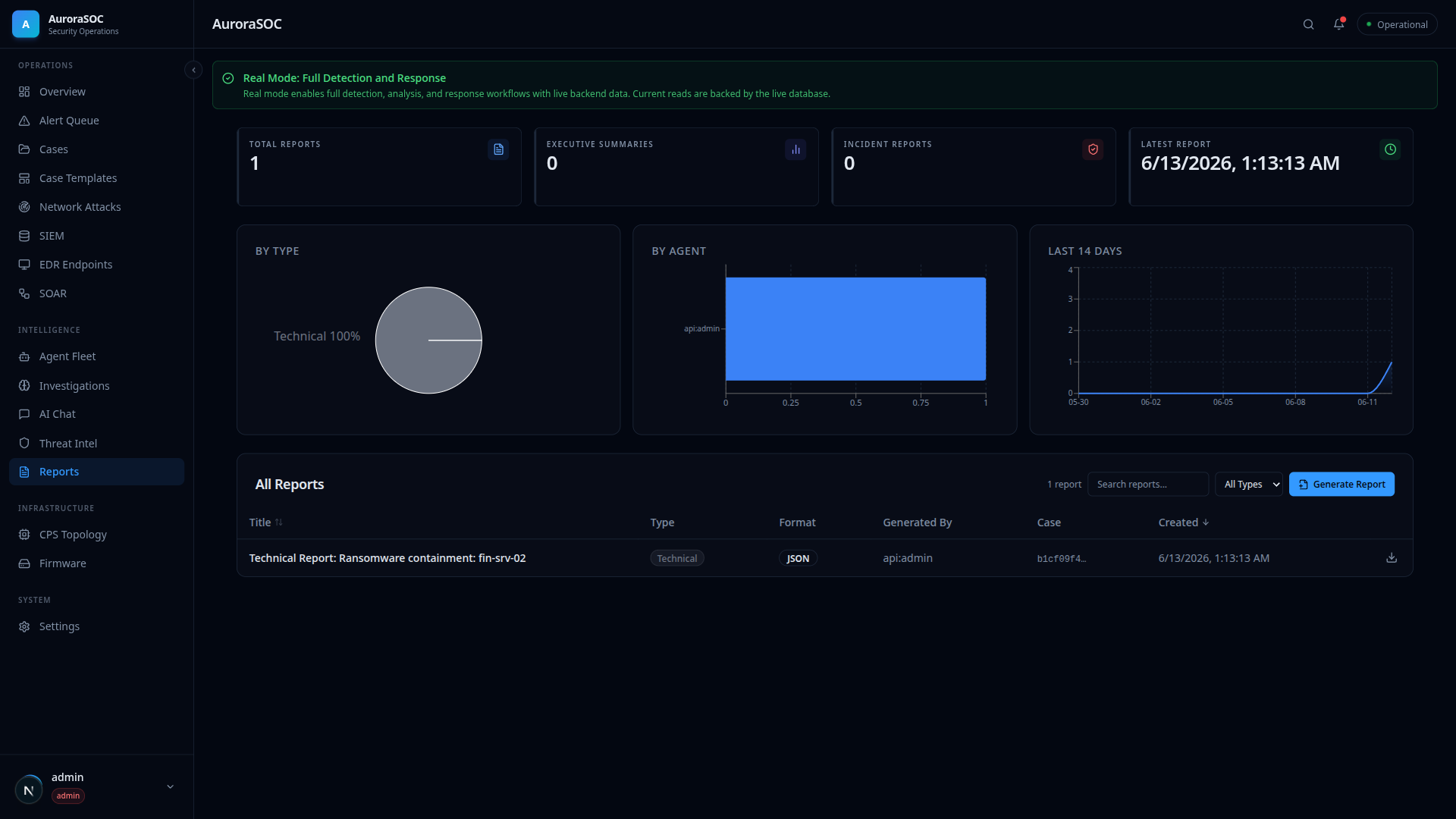Click the CPS Topology icon
The height and width of the screenshot is (819, 1456).
coord(24,535)
